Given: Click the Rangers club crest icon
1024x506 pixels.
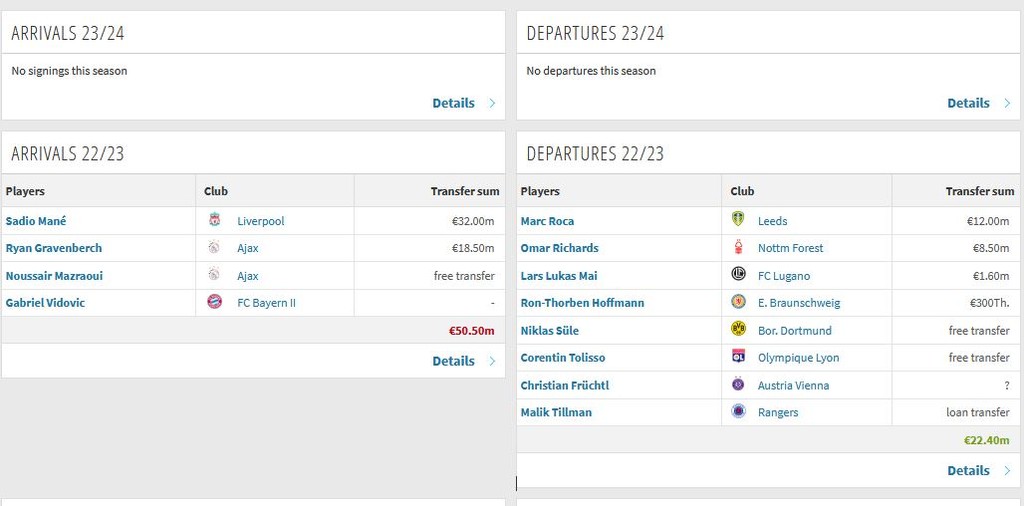Looking at the screenshot, I should 739,411.
